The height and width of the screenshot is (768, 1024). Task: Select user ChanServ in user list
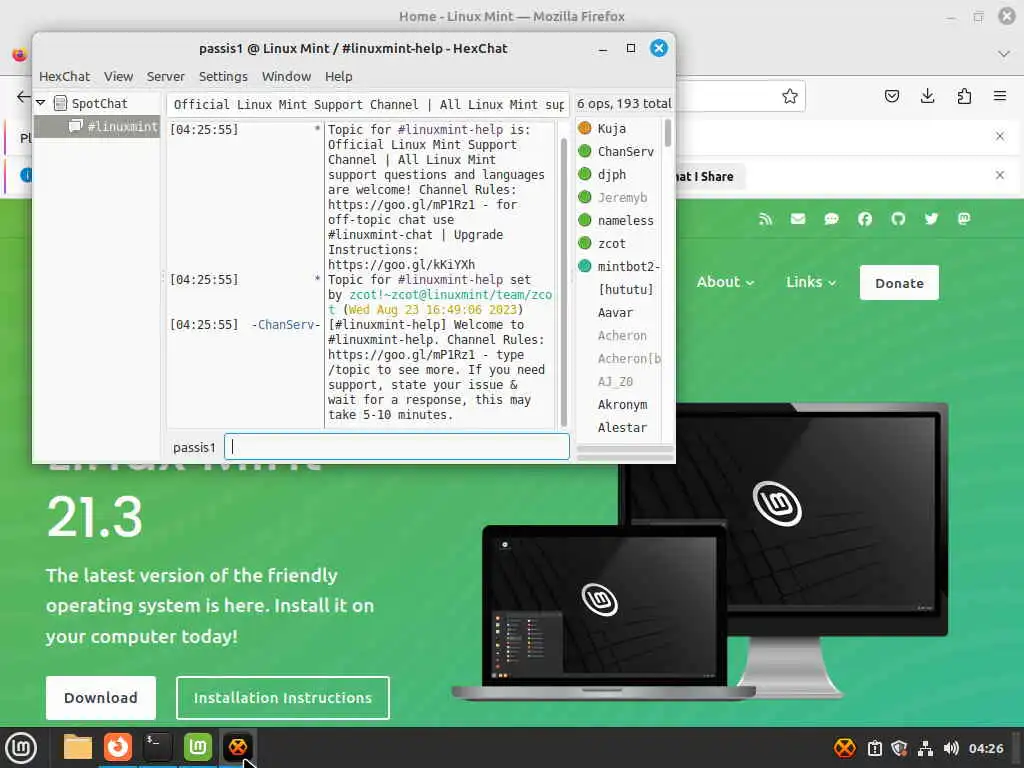point(625,152)
